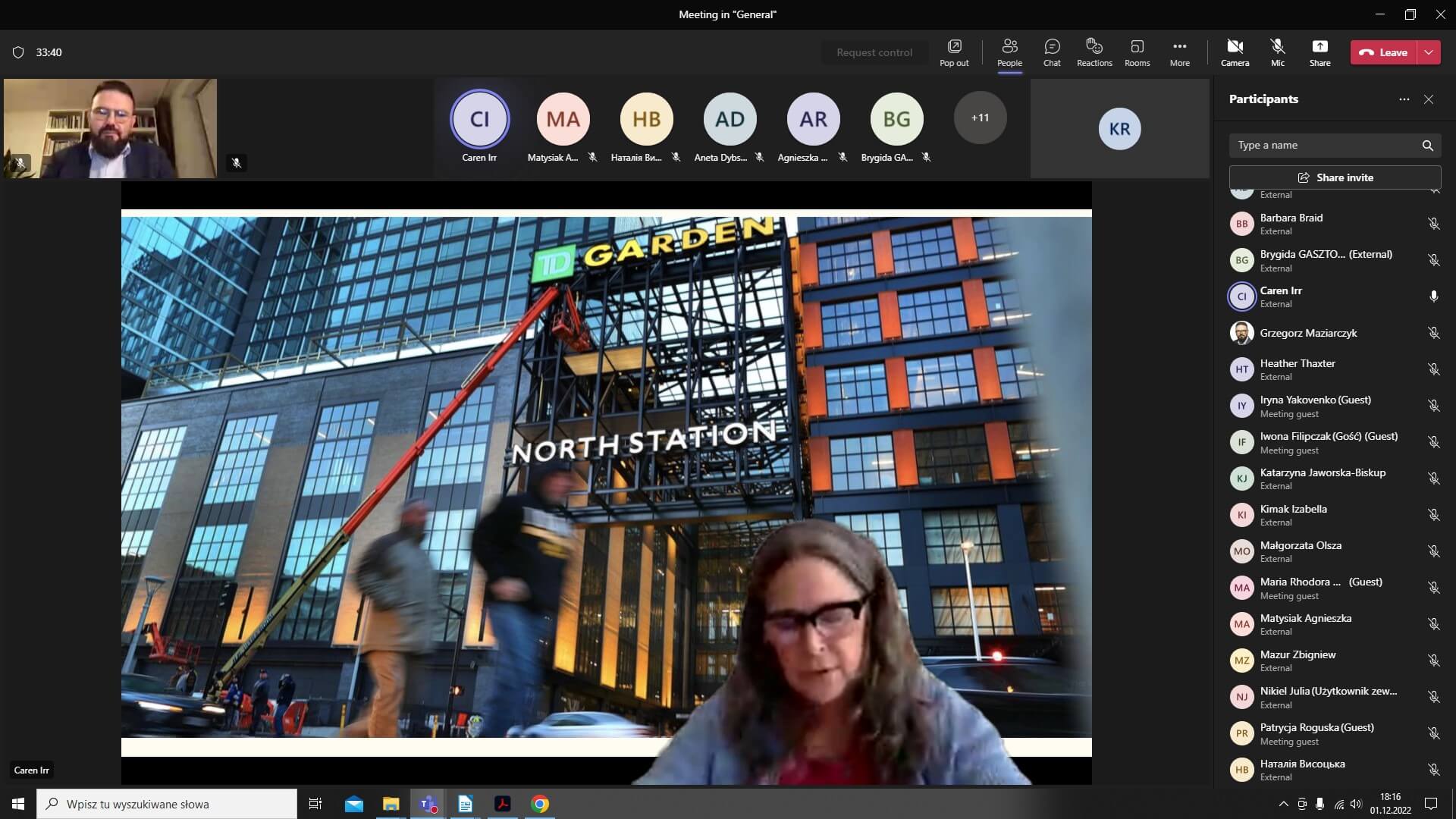The height and width of the screenshot is (819, 1456).
Task: Click the KR self-view tile
Action: point(1119,129)
